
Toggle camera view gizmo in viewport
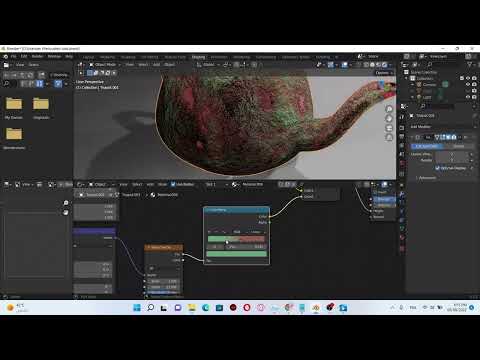(389, 128)
